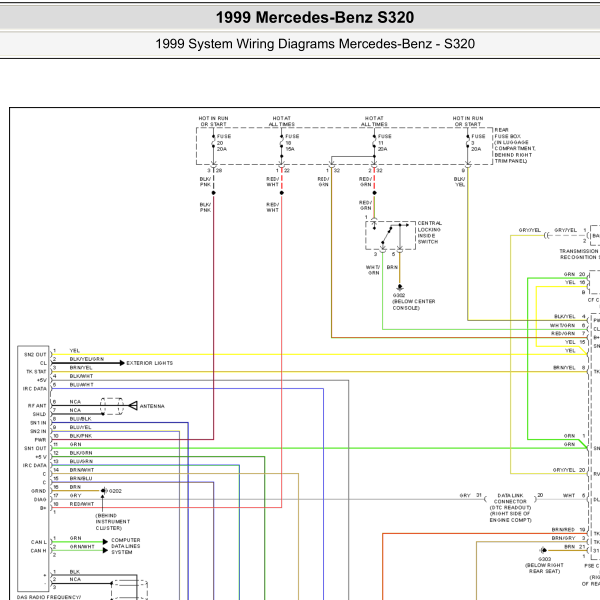This screenshot has width=600, height=600.
Task: Click the "BRN/WHT" wire label
Action: pos(82,470)
